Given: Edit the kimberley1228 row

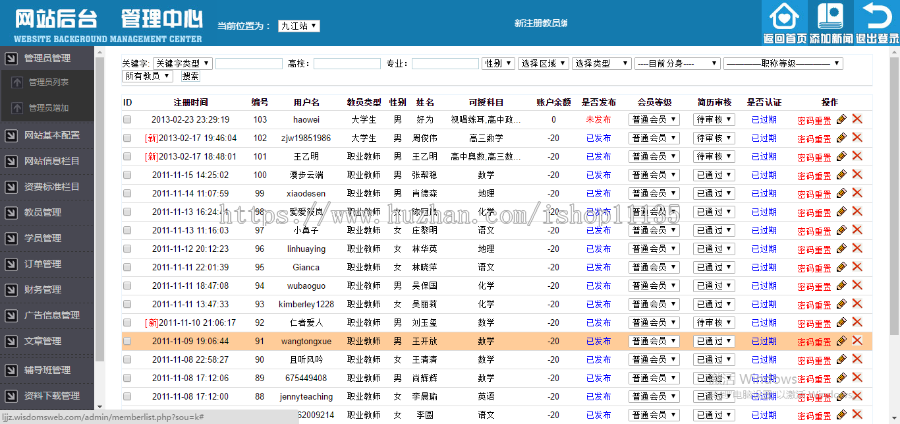Looking at the screenshot, I should (x=841, y=304).
